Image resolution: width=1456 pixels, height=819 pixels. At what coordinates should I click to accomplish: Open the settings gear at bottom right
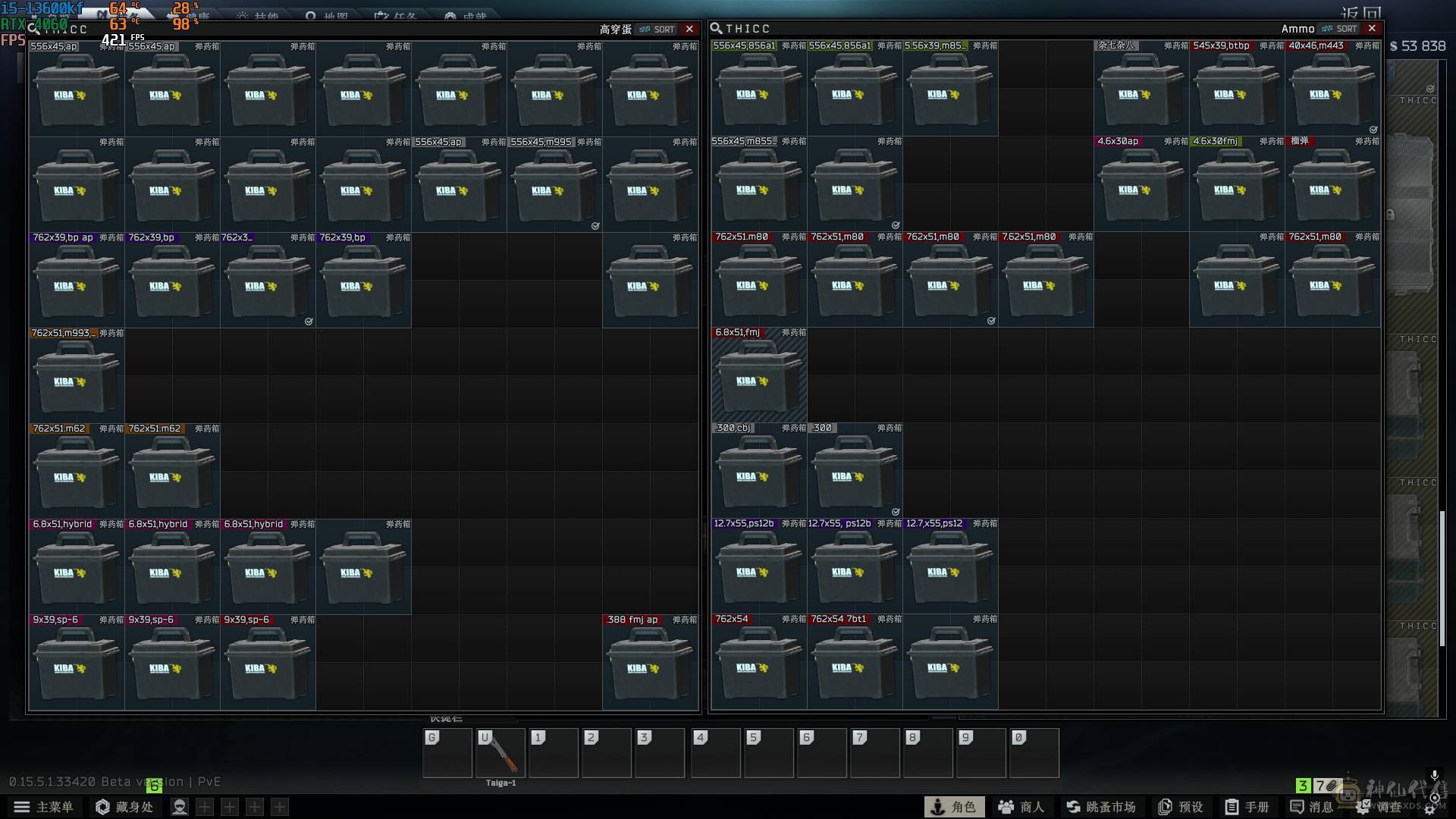1429,810
